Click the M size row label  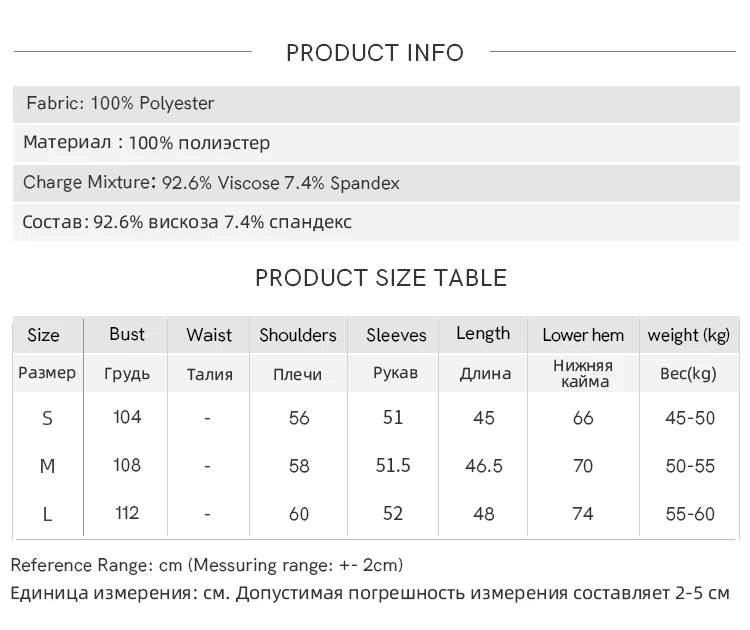click(47, 466)
